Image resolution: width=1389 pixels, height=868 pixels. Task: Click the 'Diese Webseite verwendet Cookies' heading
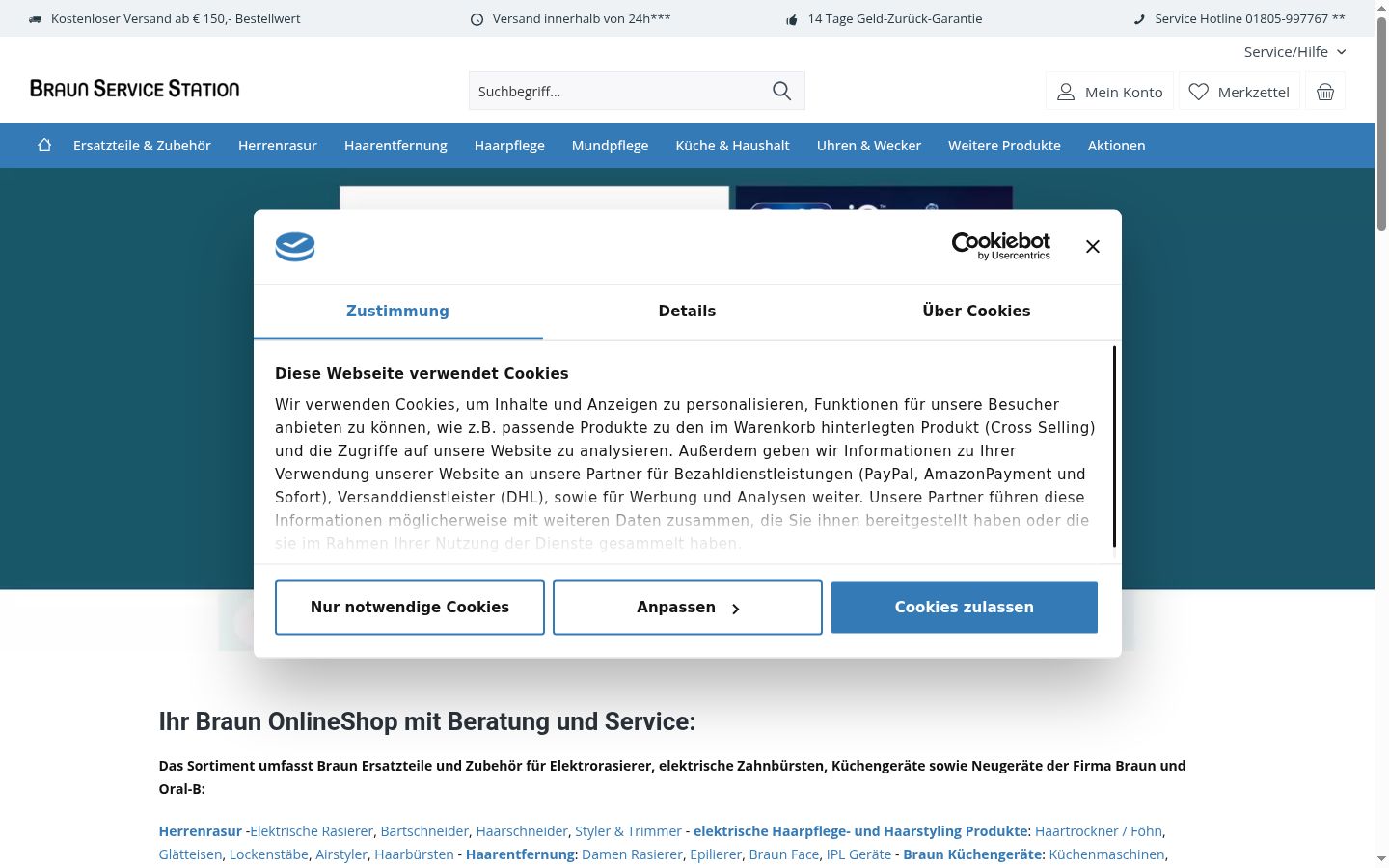422,373
